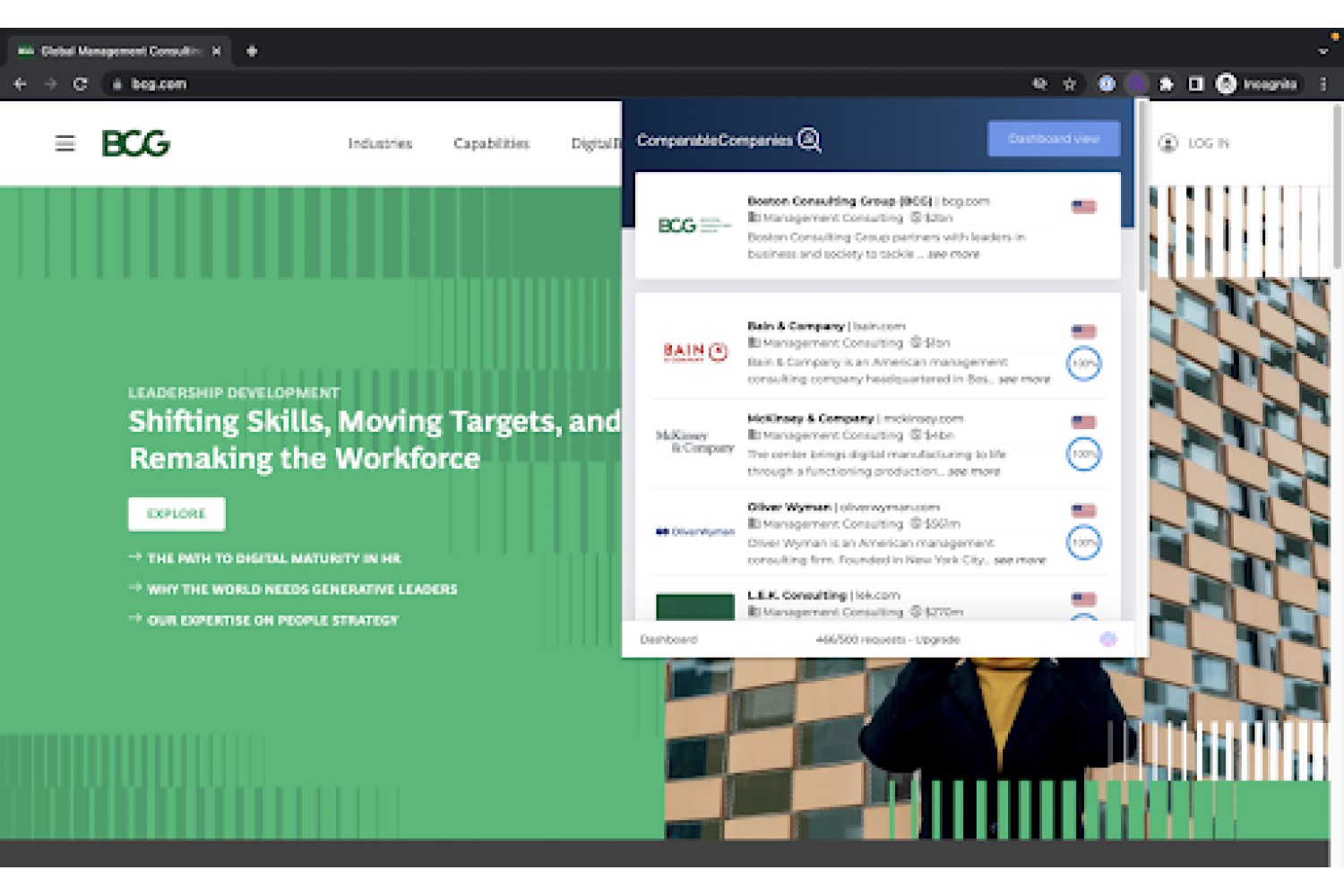The width and height of the screenshot is (1344, 896).
Task: Click the L.E.K. Consulting green logo thumbnail
Action: click(x=695, y=607)
